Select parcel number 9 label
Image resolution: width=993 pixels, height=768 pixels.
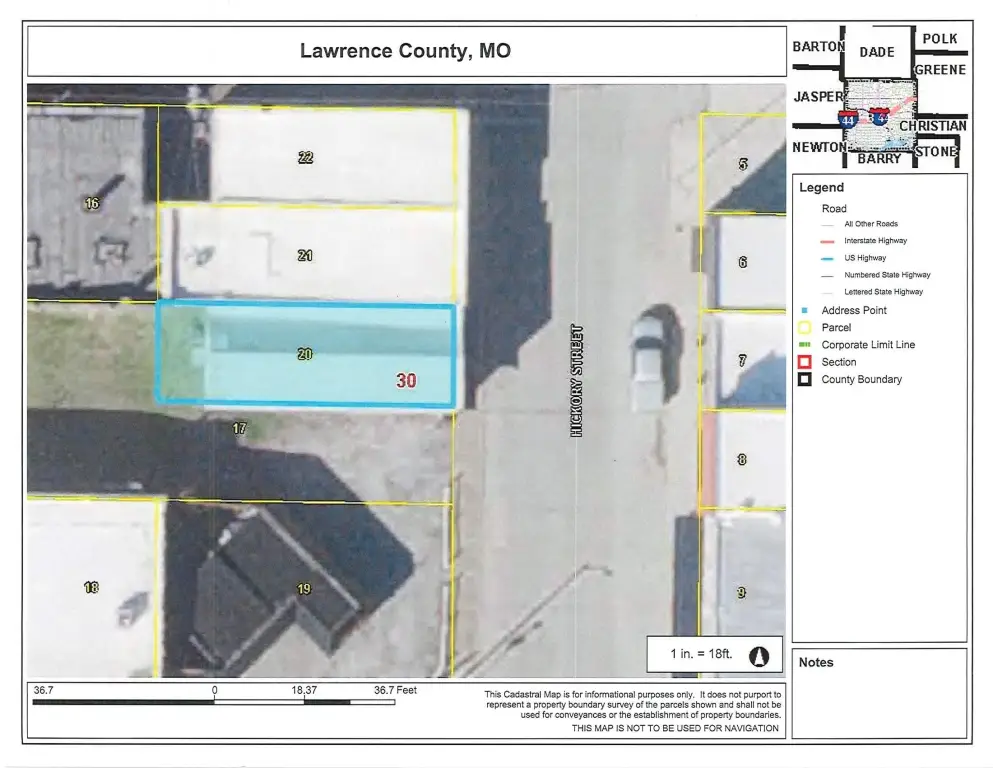[742, 593]
